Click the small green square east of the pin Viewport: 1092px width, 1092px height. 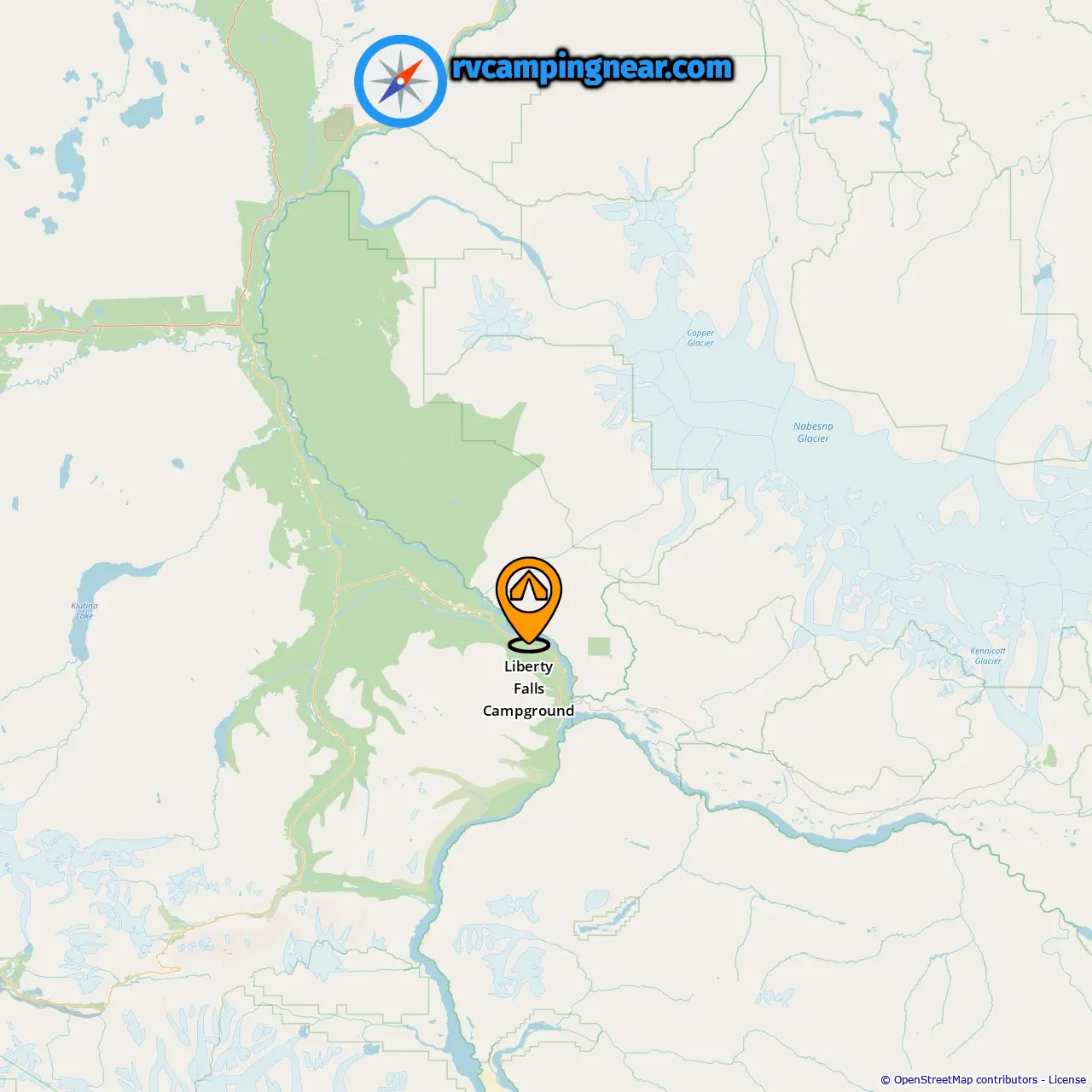coord(599,647)
